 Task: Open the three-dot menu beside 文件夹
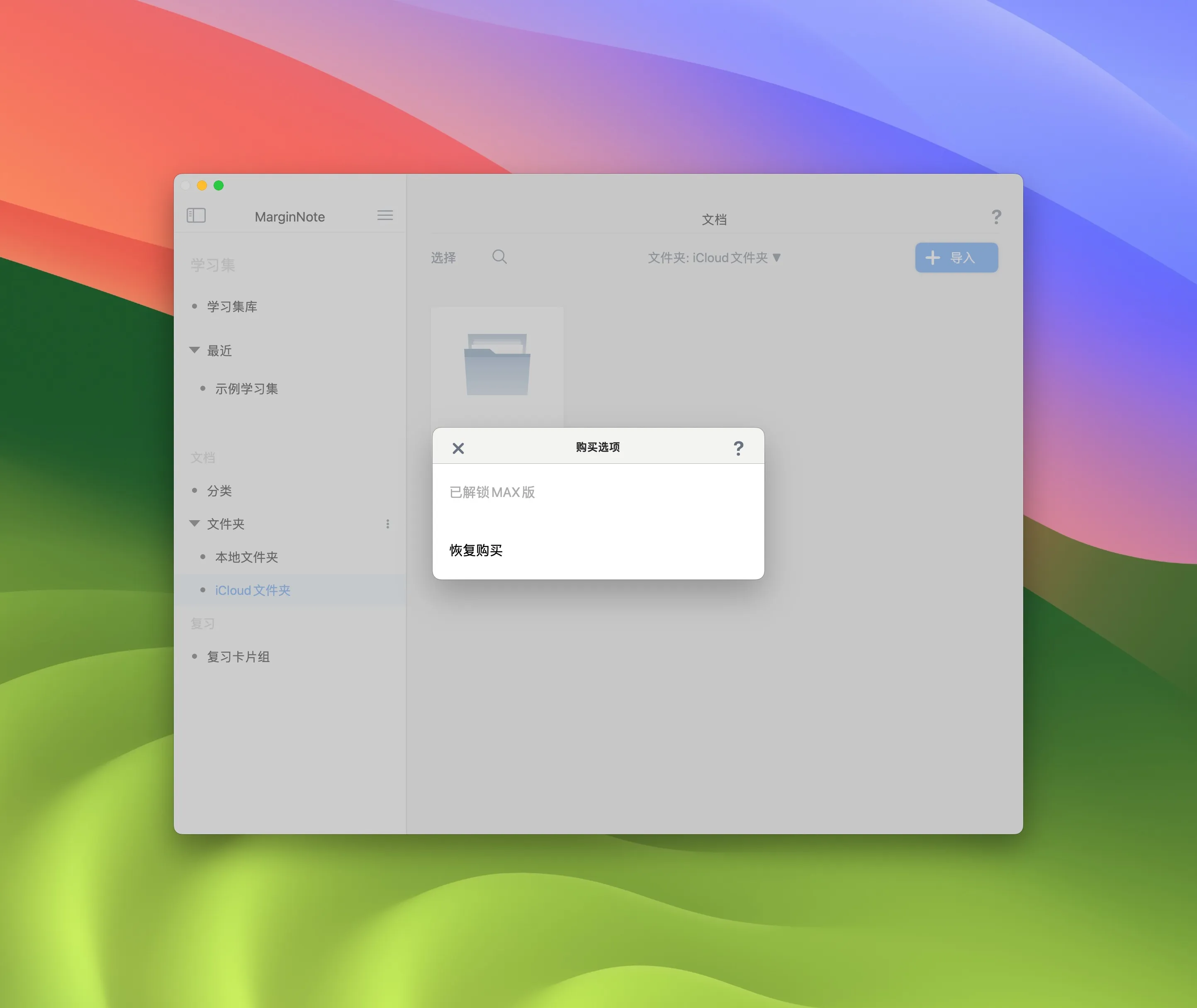coord(387,524)
